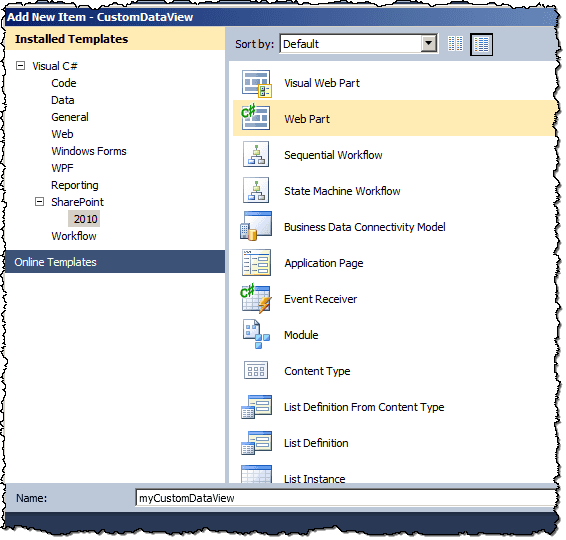Select the Code category
The image size is (566, 540).
point(64,83)
